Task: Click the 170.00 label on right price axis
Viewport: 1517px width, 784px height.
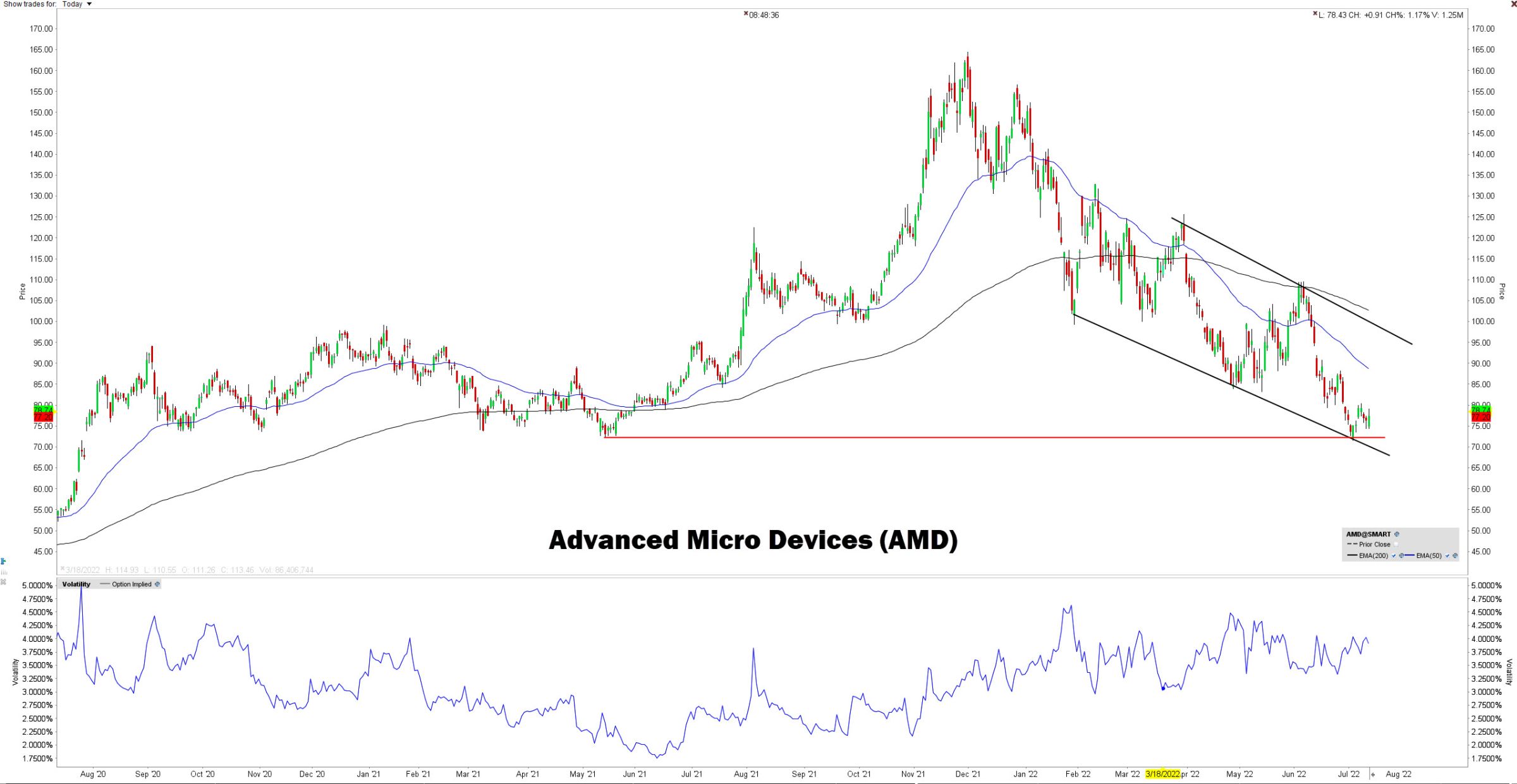Action: pos(1483,28)
